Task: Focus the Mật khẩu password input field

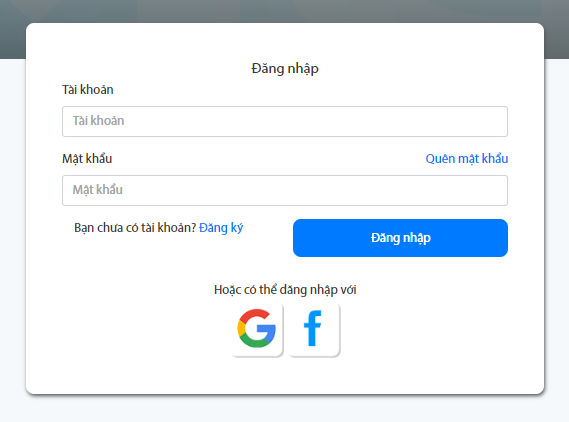Action: point(285,190)
